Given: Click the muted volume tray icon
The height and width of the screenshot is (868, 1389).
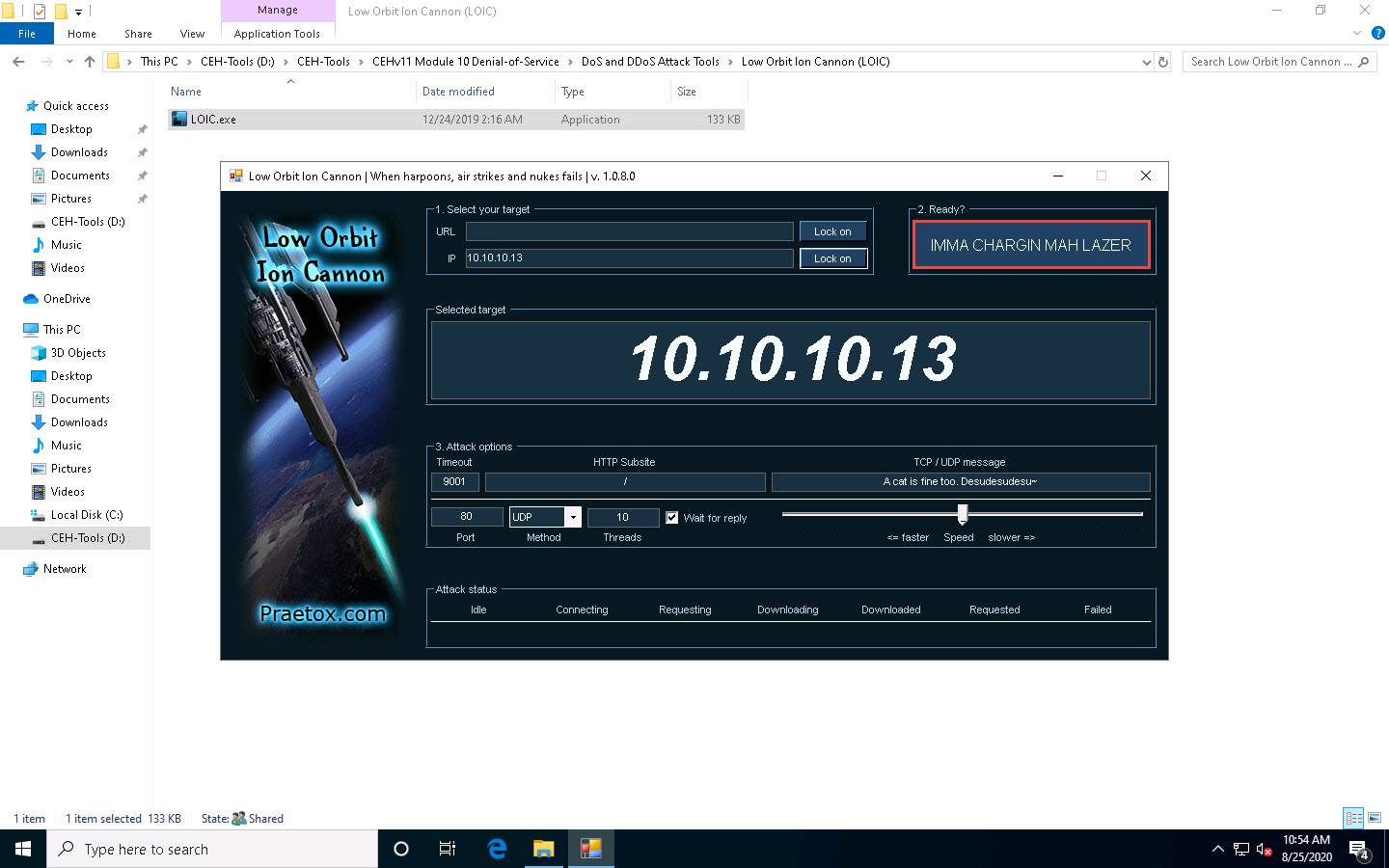Looking at the screenshot, I should point(1264,850).
